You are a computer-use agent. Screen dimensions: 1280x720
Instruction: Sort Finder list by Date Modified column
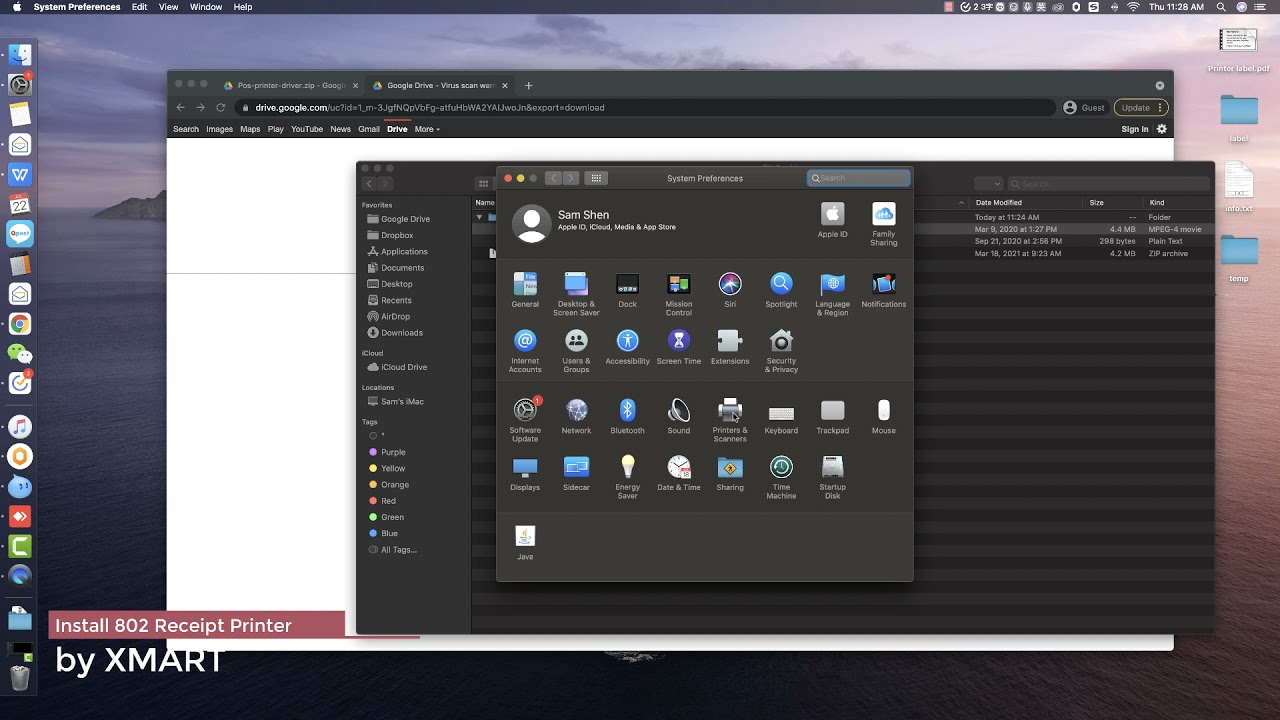pos(998,203)
